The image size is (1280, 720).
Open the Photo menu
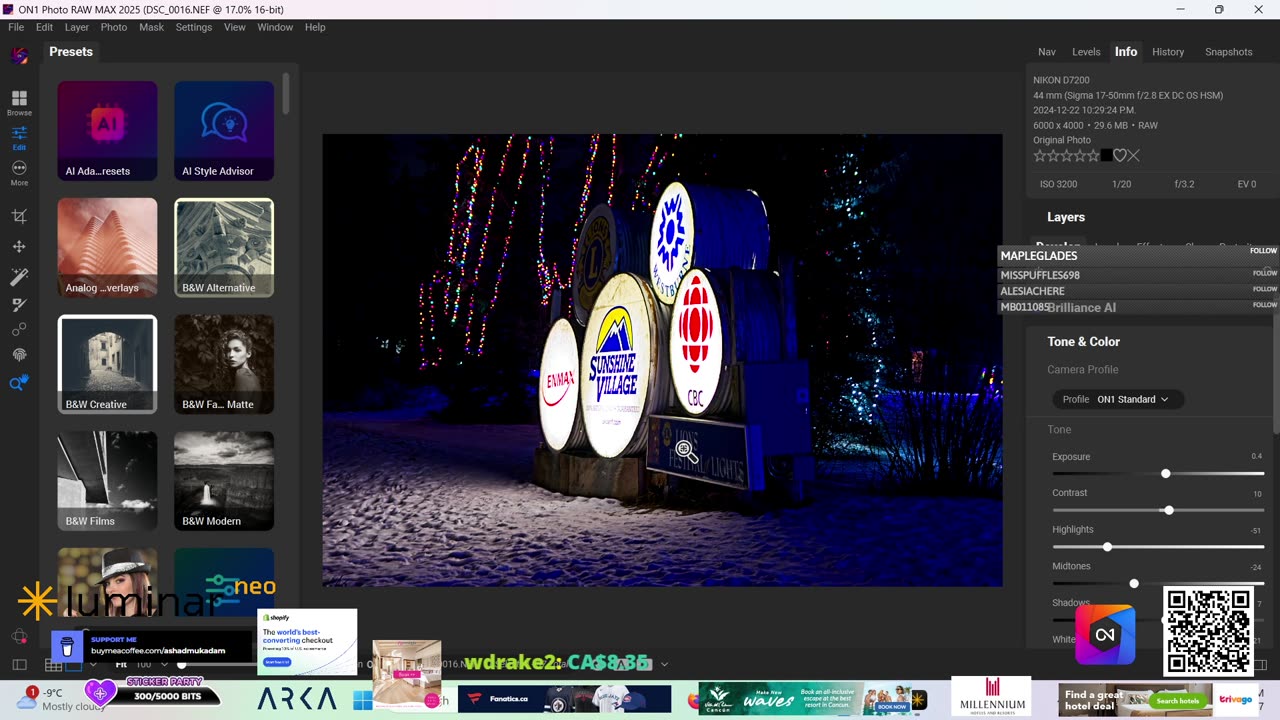click(x=113, y=27)
